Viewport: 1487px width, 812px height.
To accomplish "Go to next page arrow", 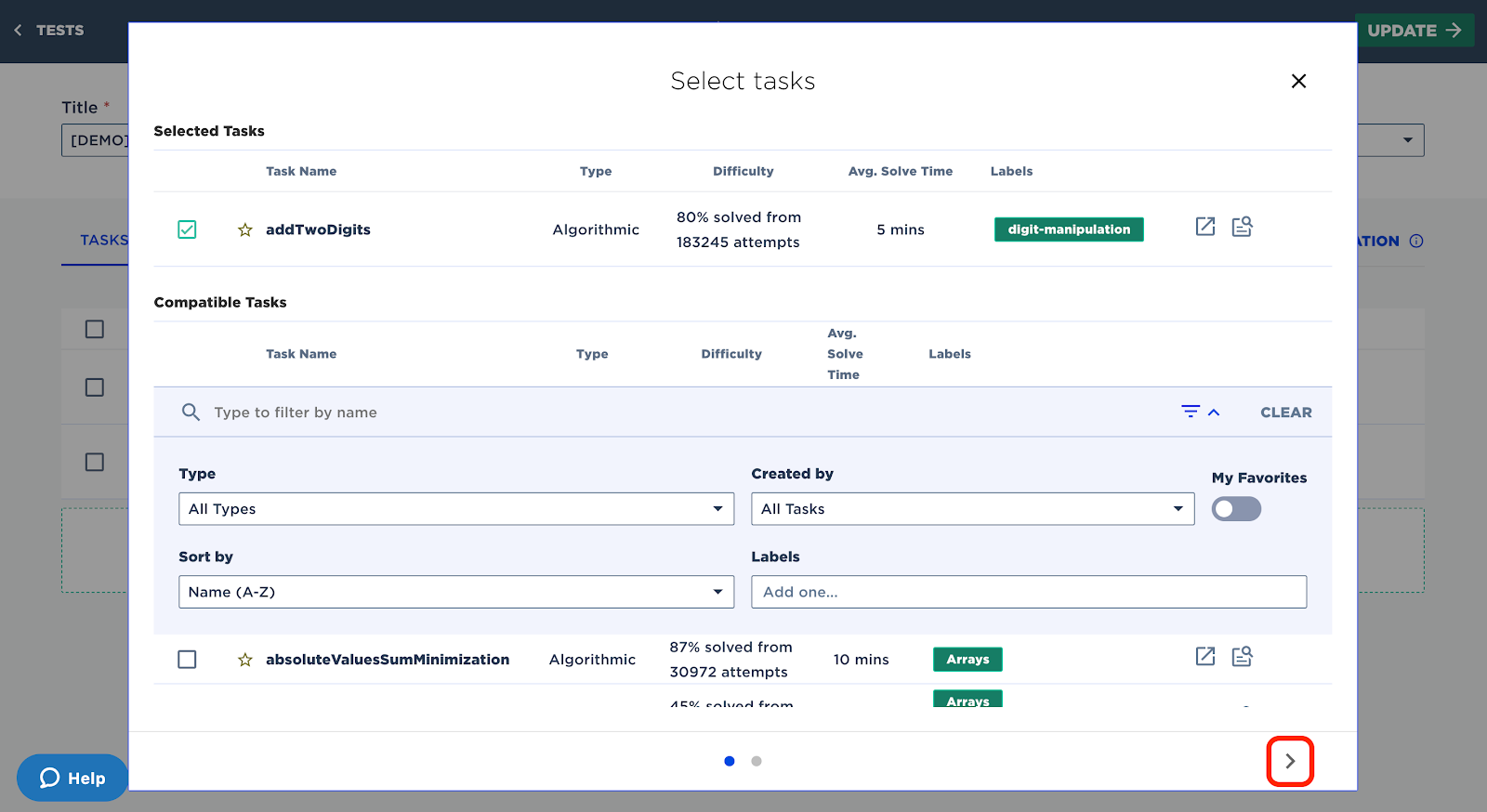I will 1290,761.
